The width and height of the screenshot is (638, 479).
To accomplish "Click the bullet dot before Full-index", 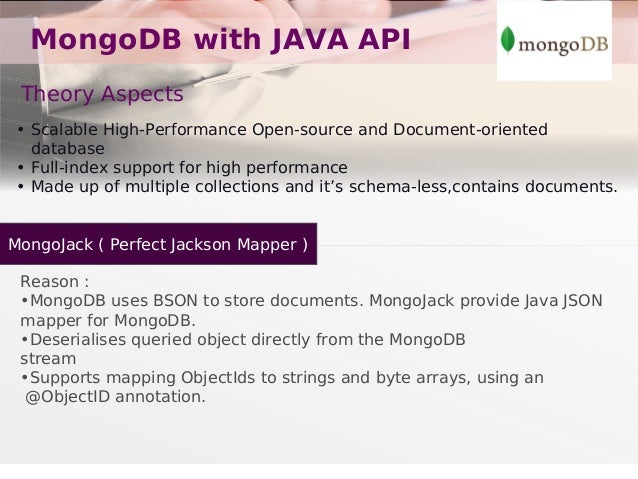I will (21, 168).
